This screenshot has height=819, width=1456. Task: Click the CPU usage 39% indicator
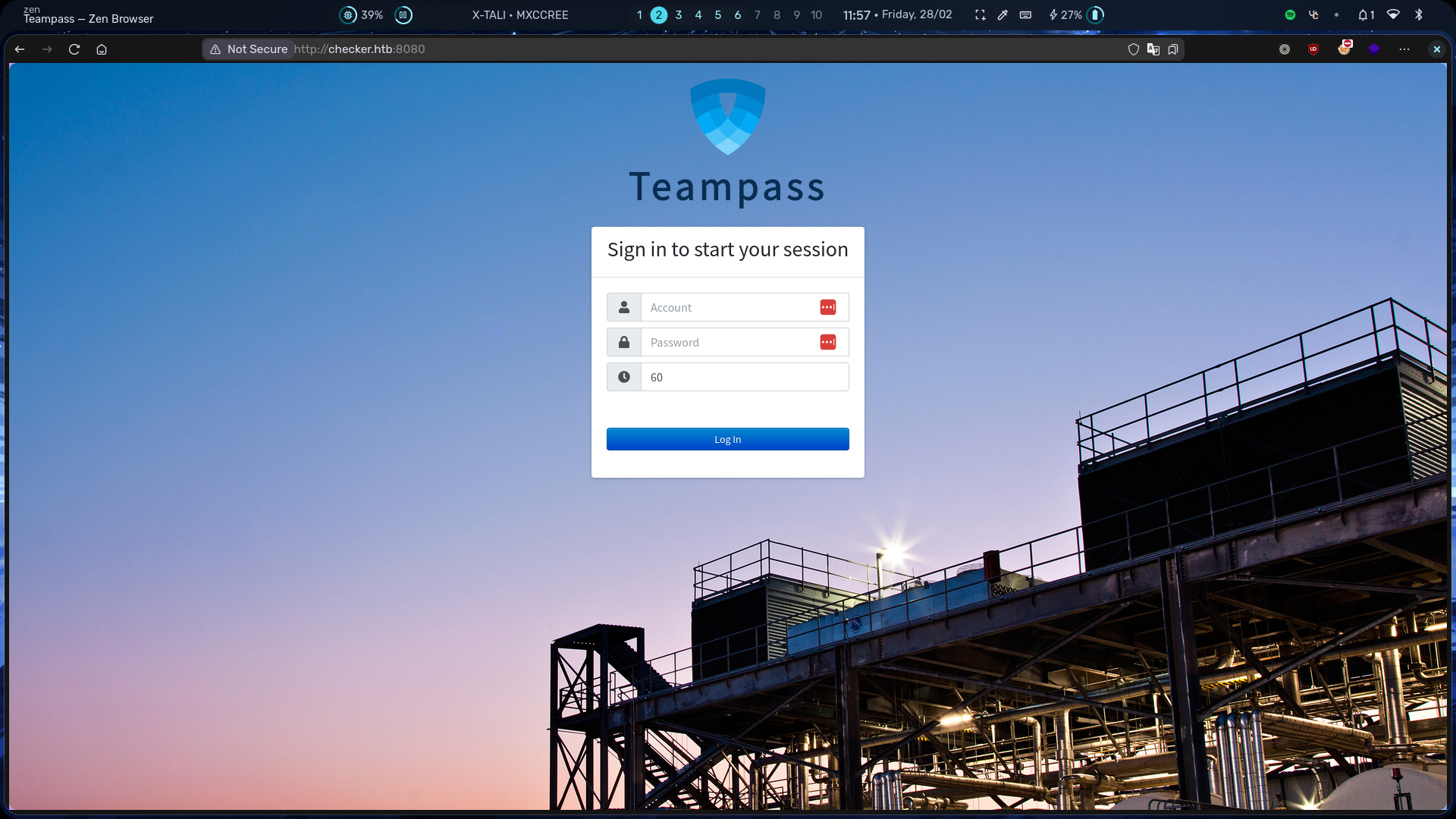pyautogui.click(x=361, y=15)
